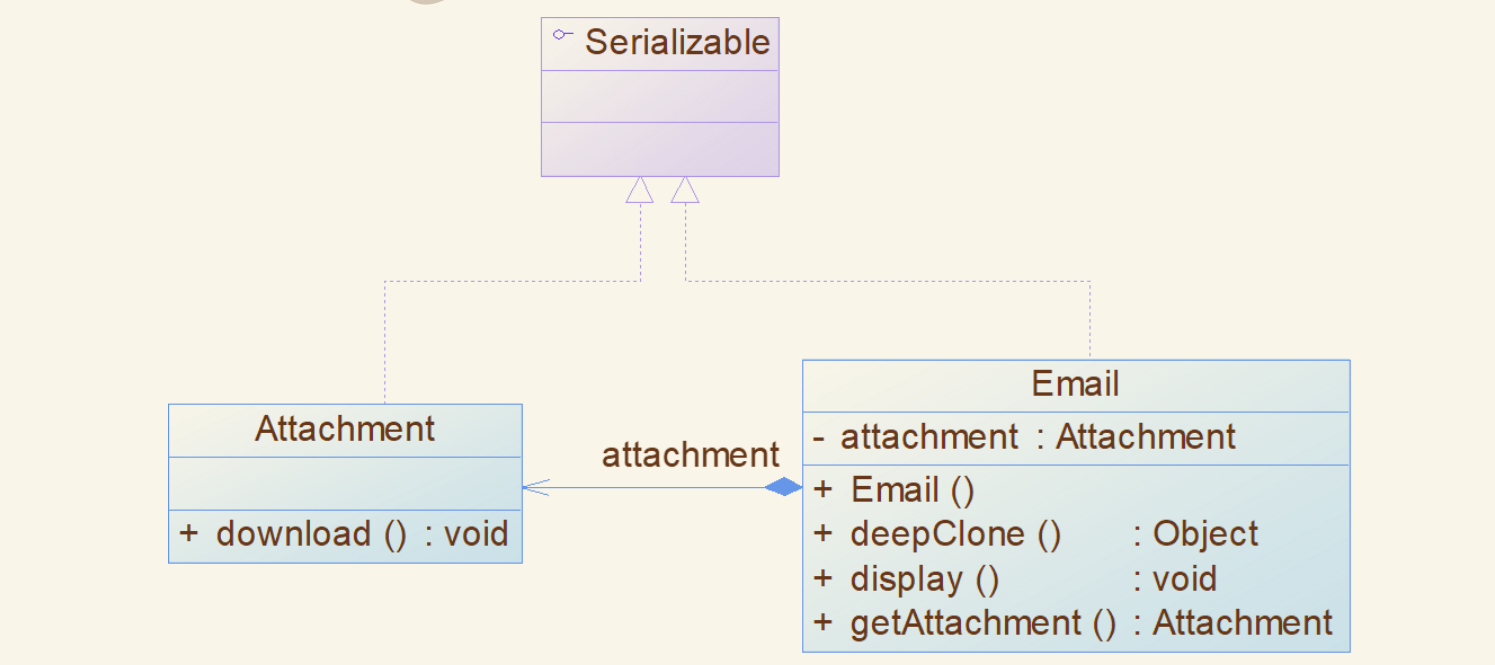
Task: Click the attachment role label above association
Action: [x=690, y=455]
